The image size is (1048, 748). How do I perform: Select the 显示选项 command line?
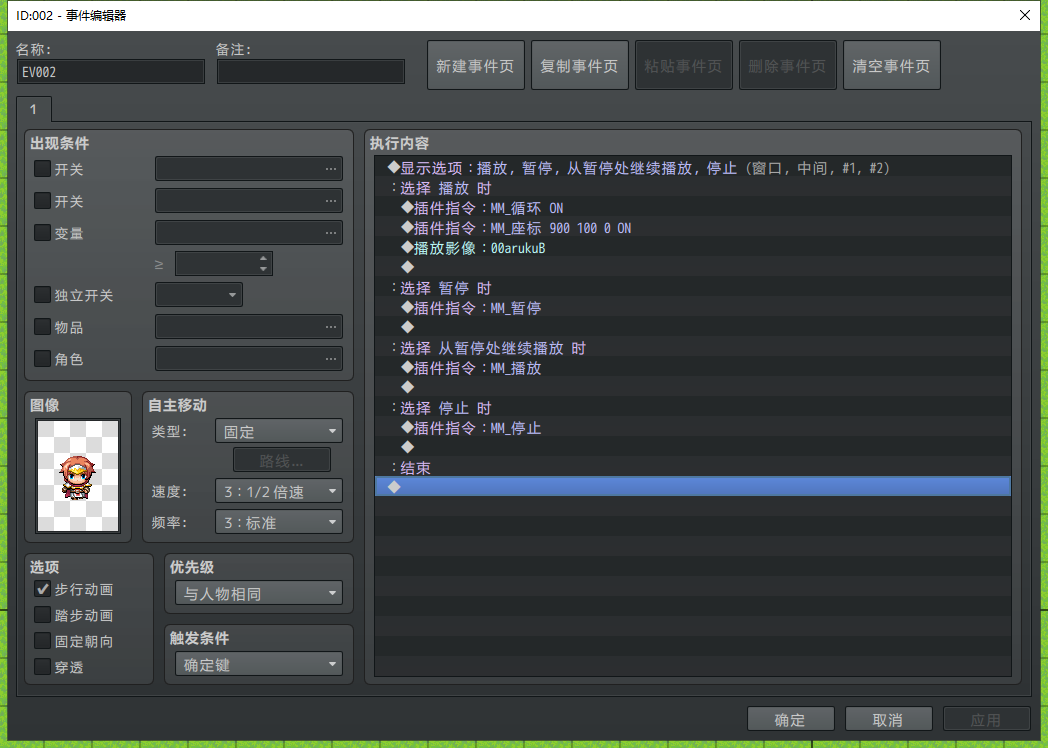[693, 168]
